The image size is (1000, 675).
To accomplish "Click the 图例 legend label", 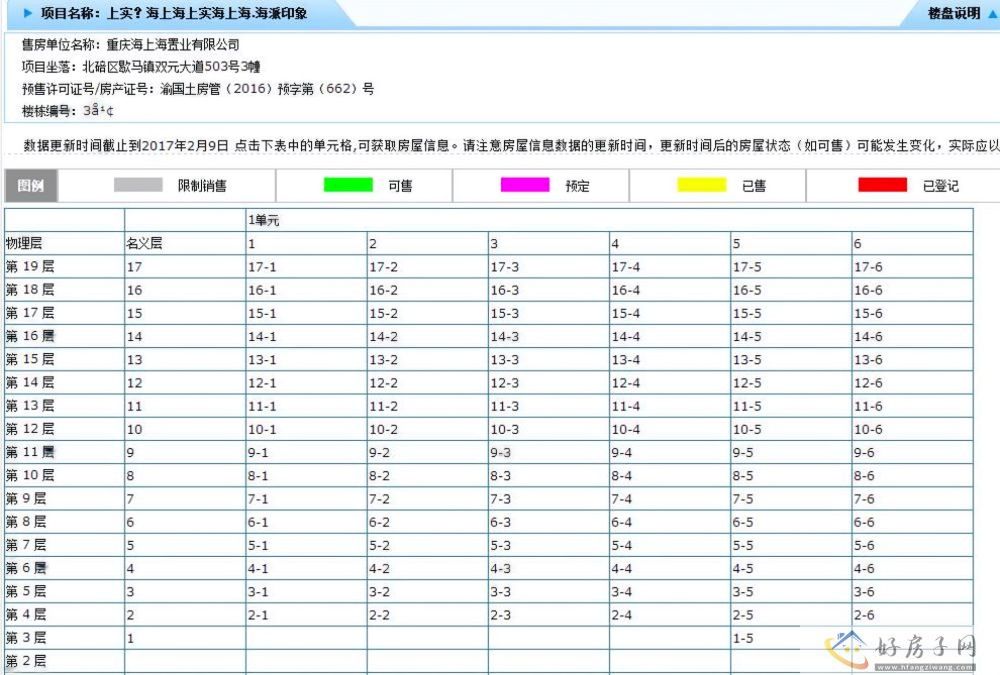I will [x=31, y=186].
